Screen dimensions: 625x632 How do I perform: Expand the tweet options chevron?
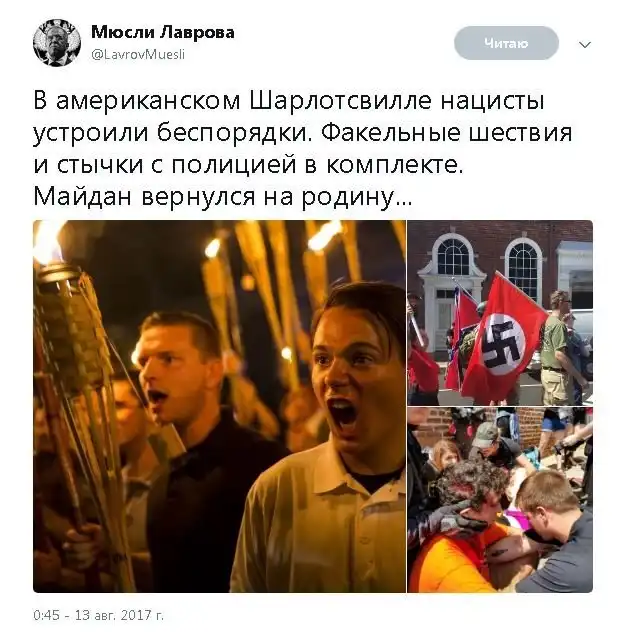[585, 44]
